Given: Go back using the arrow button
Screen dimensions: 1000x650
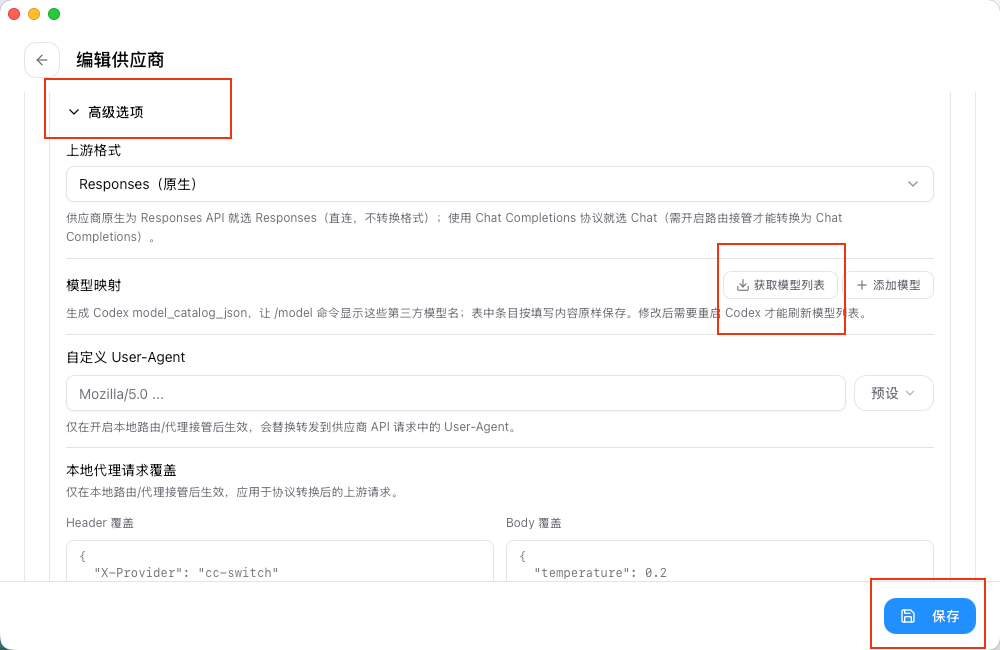Looking at the screenshot, I should pos(42,60).
